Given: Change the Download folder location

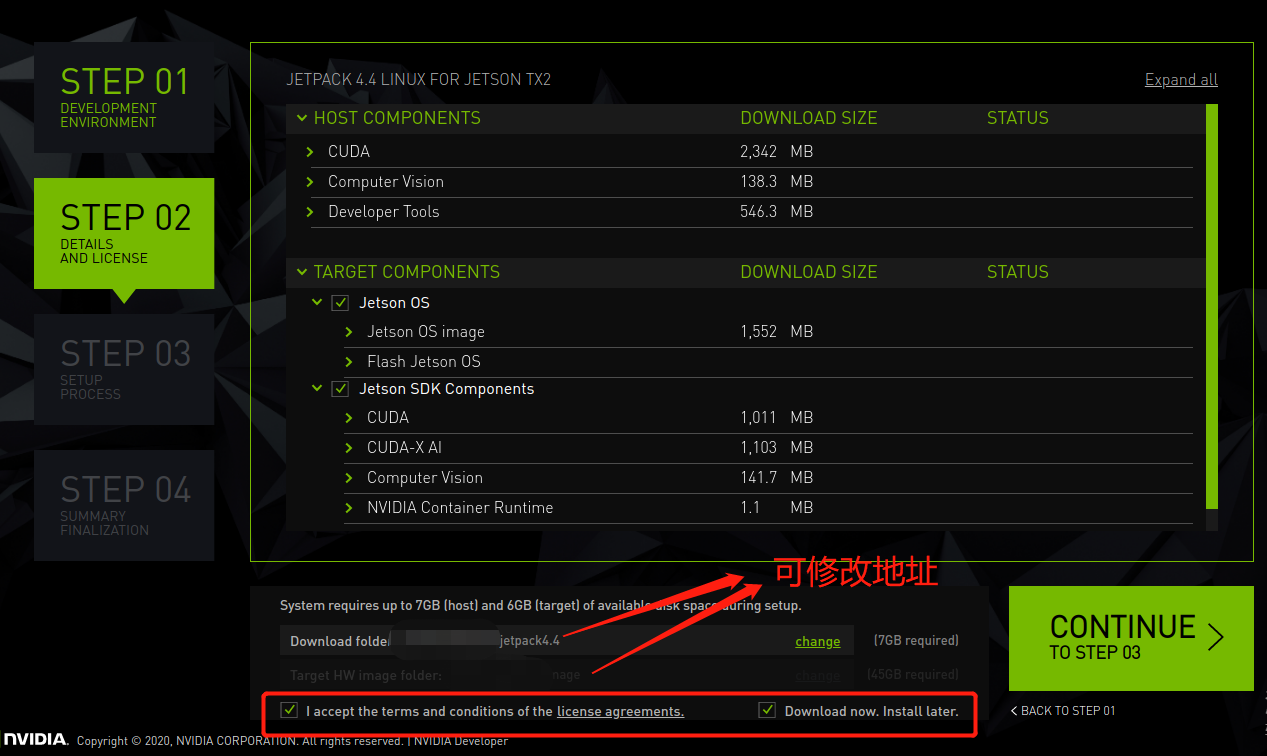Looking at the screenshot, I should point(818,641).
